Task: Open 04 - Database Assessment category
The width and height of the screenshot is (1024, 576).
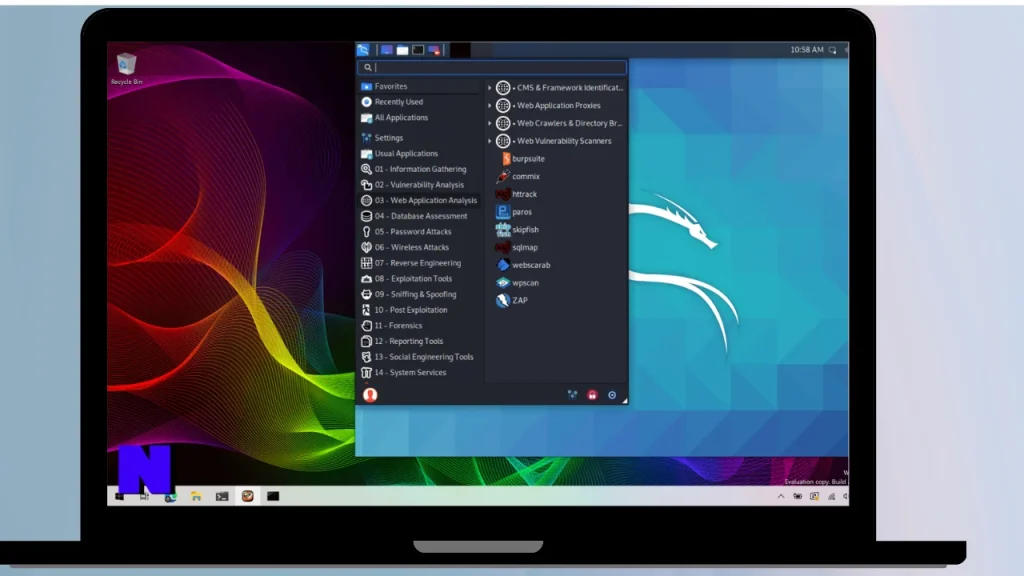Action: click(x=419, y=216)
